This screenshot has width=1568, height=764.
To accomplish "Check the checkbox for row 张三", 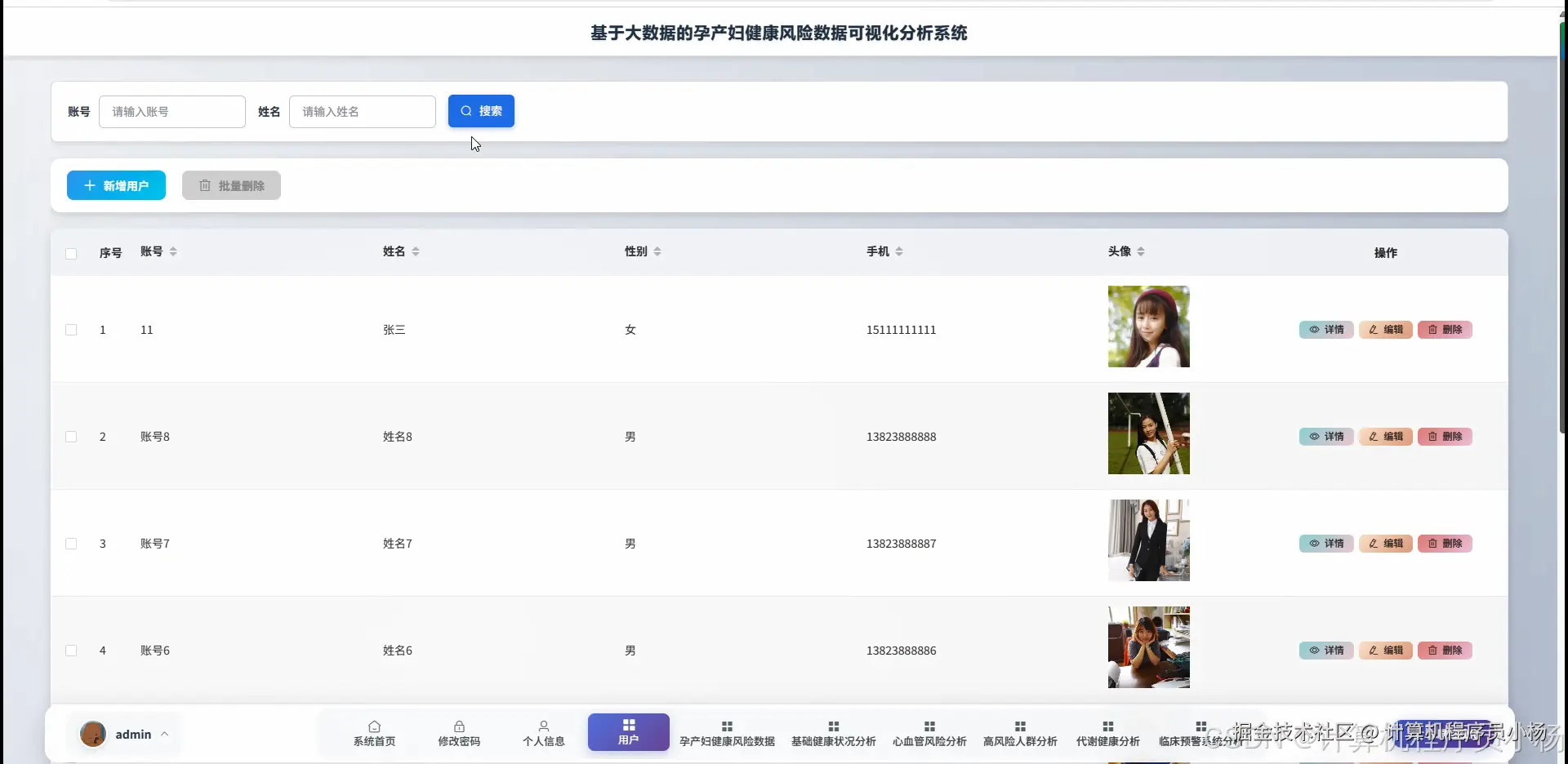I will 71,330.
